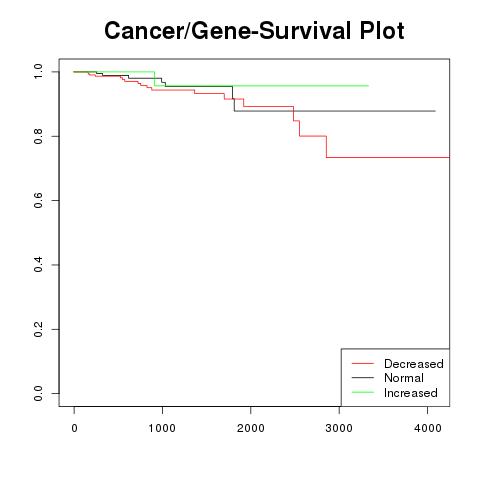Click the red Decreased legend line
The height and width of the screenshot is (480, 480).
(x=363, y=363)
